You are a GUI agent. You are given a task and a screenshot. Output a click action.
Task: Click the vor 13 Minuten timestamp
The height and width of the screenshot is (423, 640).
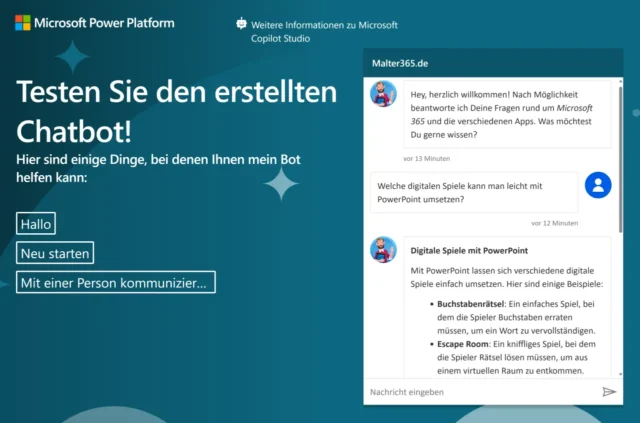pos(427,159)
